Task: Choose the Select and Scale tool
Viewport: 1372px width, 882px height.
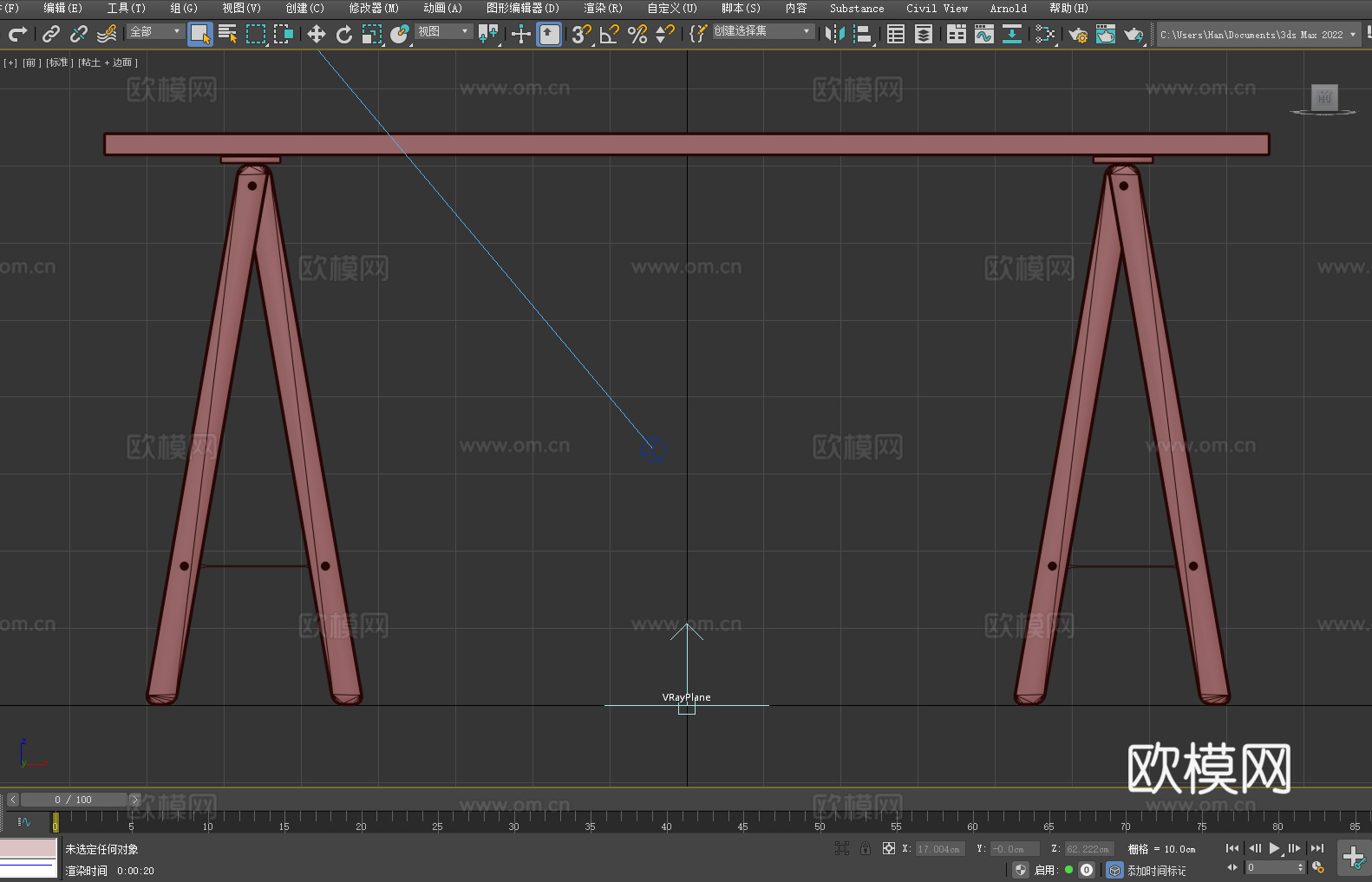Action: (x=372, y=34)
